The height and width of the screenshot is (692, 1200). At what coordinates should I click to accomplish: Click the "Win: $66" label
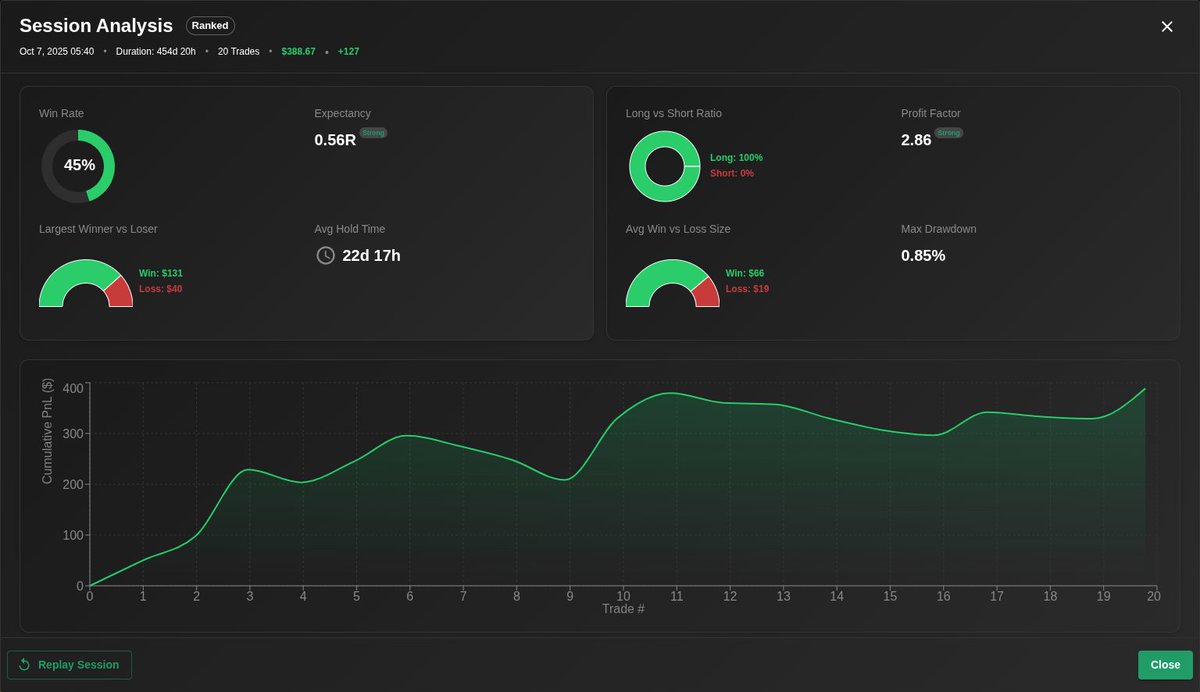click(x=745, y=273)
